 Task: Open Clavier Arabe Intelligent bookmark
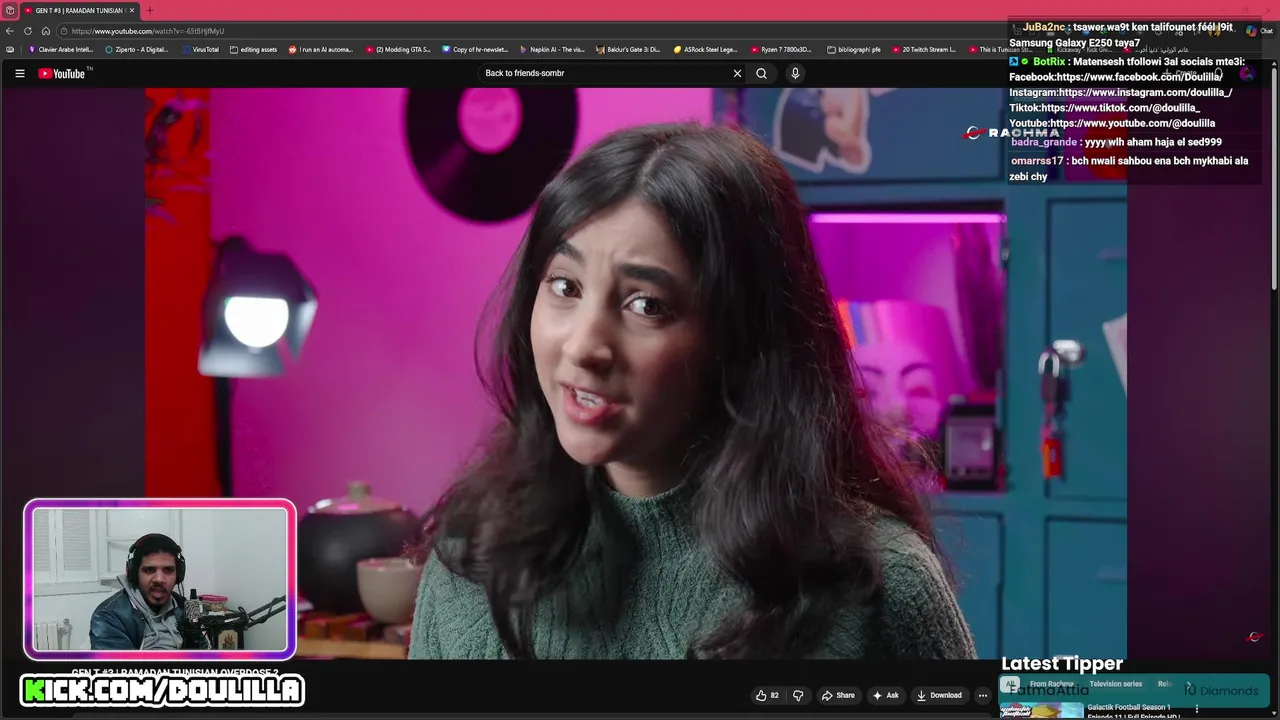(61, 49)
